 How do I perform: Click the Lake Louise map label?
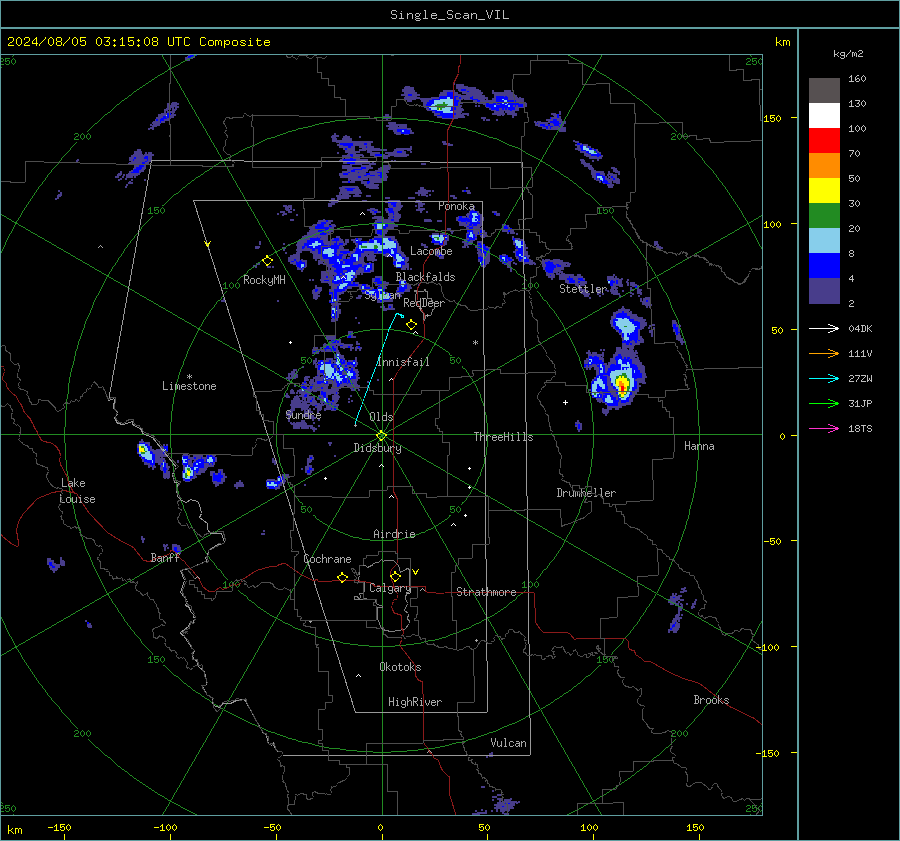(x=77, y=491)
